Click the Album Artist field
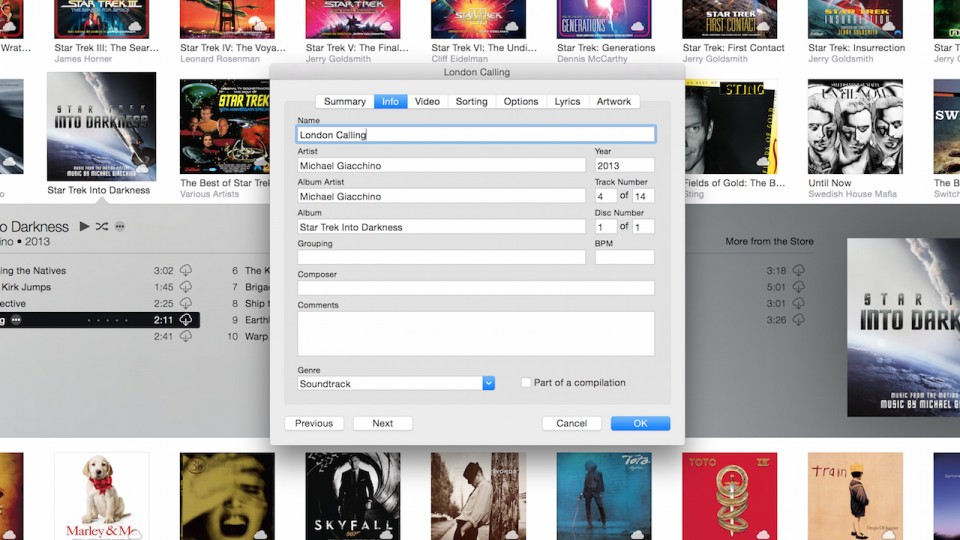 tap(441, 196)
